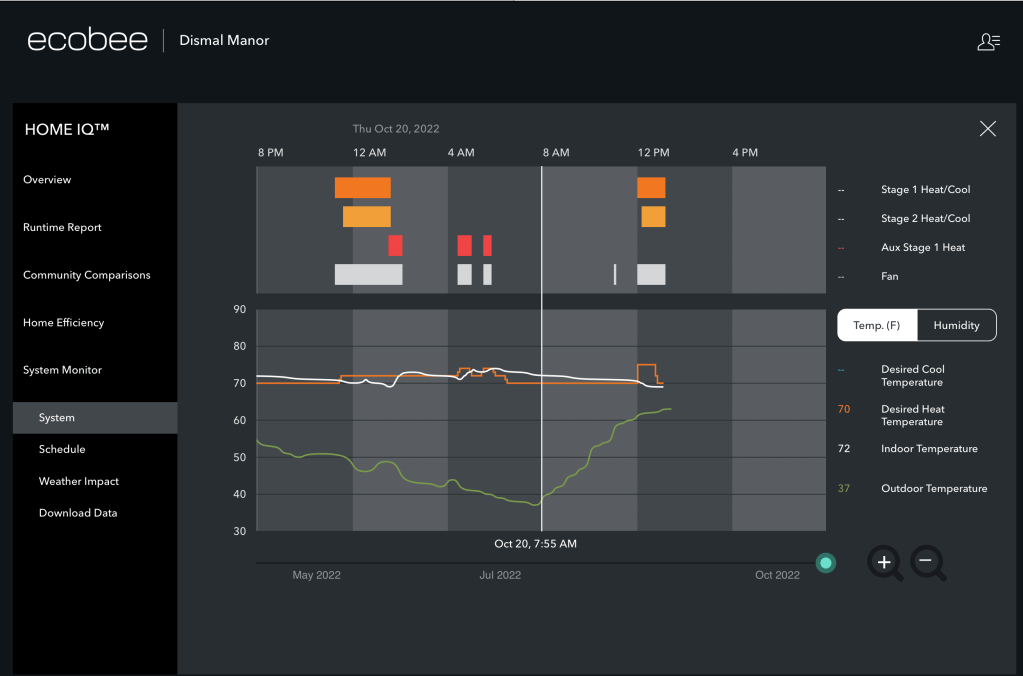Click Download Data link
The image size is (1023, 676).
[77, 513]
